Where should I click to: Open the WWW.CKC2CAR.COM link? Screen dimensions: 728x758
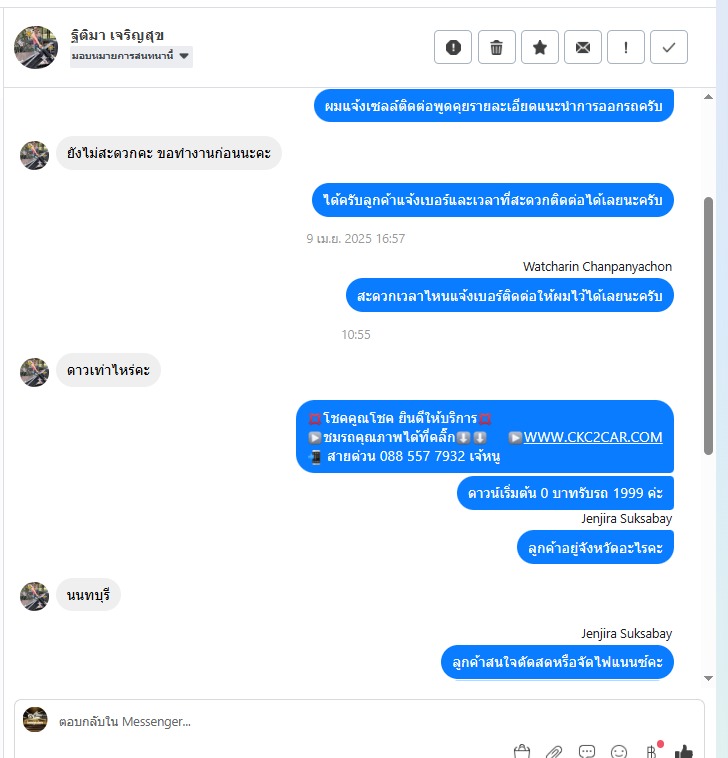click(593, 437)
